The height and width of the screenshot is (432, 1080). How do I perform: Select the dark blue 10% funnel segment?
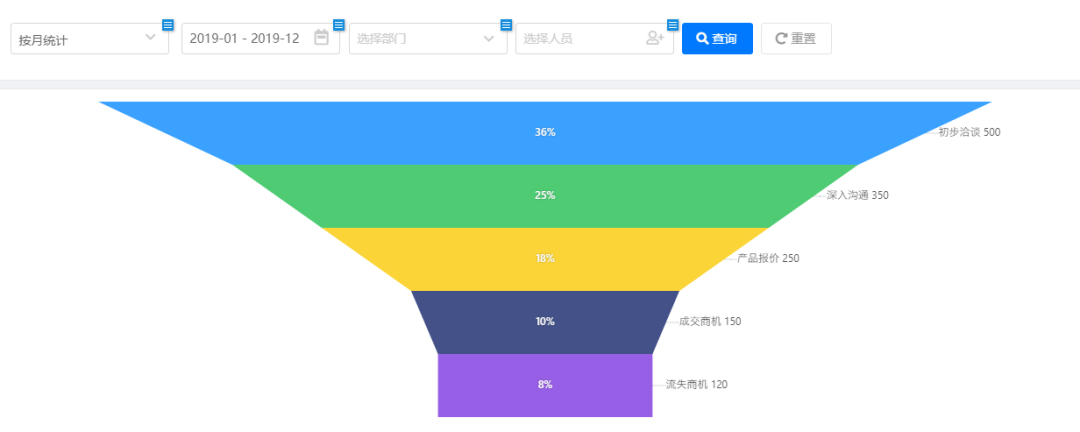click(545, 322)
